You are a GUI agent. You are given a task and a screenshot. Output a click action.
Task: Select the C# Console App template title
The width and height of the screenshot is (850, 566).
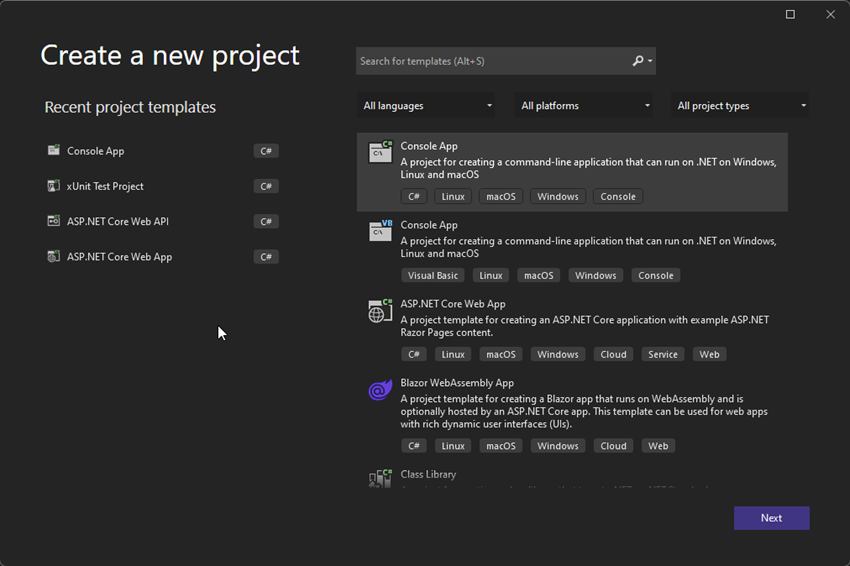[429, 146]
